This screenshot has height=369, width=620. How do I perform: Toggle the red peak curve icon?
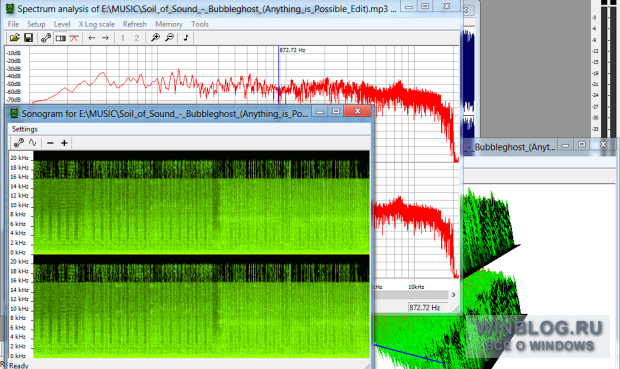click(x=74, y=38)
